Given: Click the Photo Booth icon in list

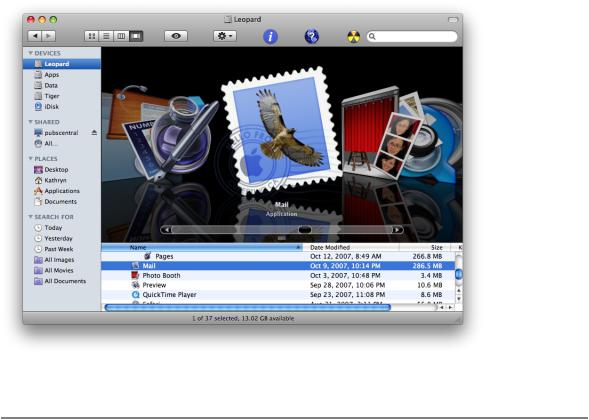Looking at the screenshot, I should coord(135,275).
